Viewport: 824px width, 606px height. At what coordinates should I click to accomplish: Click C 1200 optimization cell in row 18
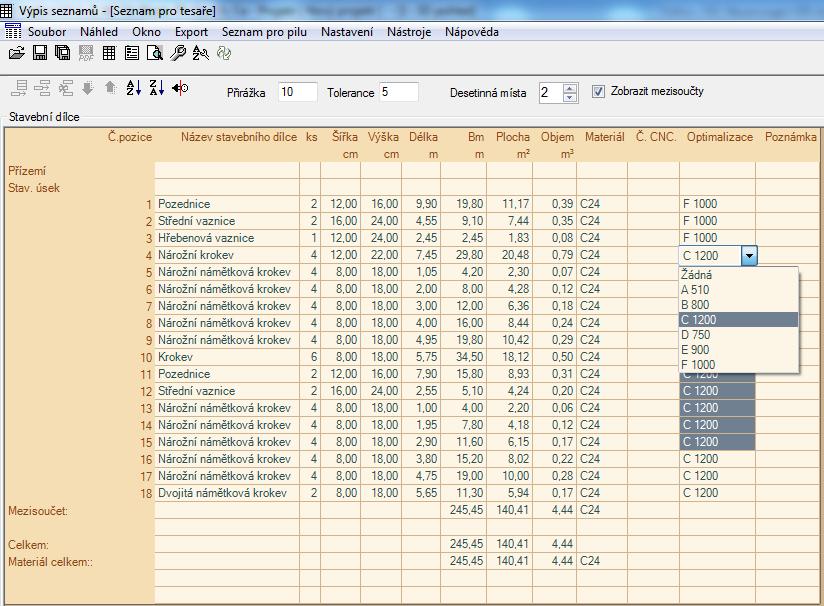coord(717,493)
